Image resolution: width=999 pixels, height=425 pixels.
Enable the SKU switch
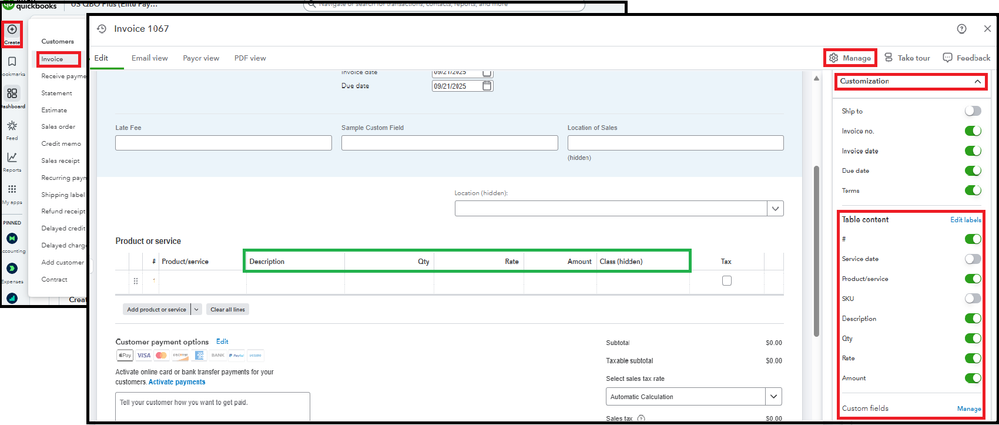pos(973,298)
